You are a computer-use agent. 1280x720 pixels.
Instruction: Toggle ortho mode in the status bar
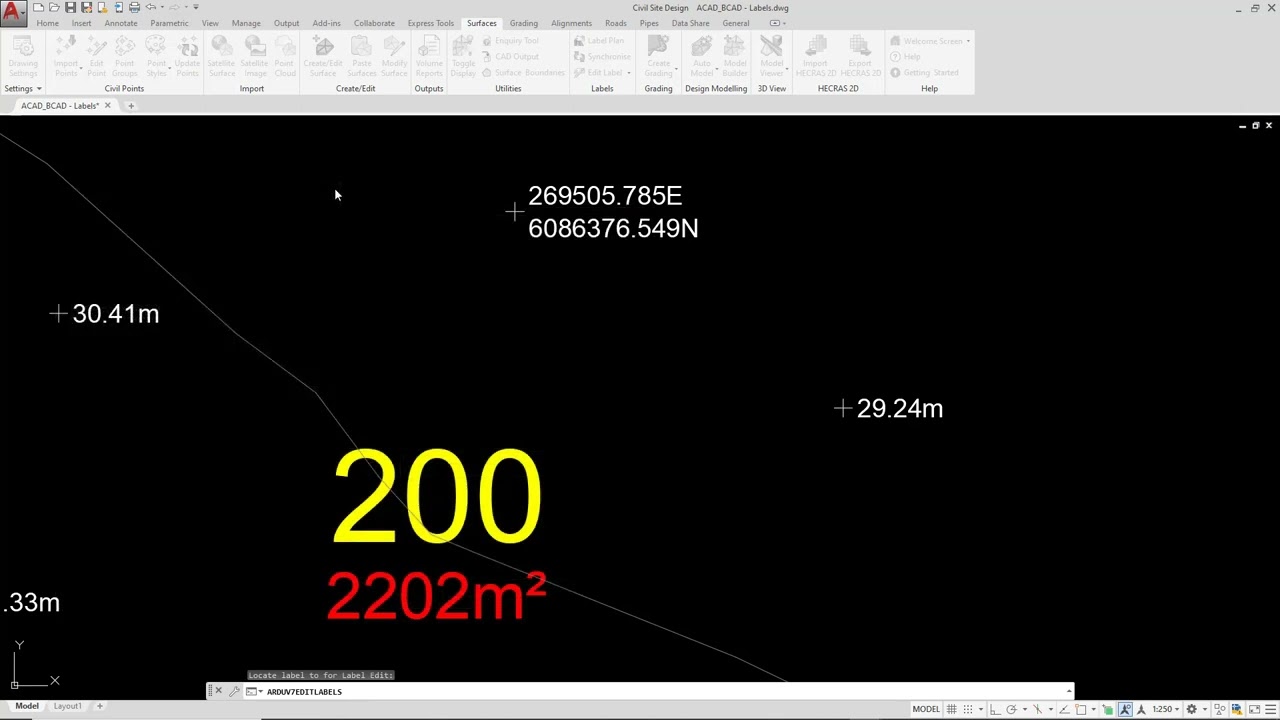coord(995,709)
